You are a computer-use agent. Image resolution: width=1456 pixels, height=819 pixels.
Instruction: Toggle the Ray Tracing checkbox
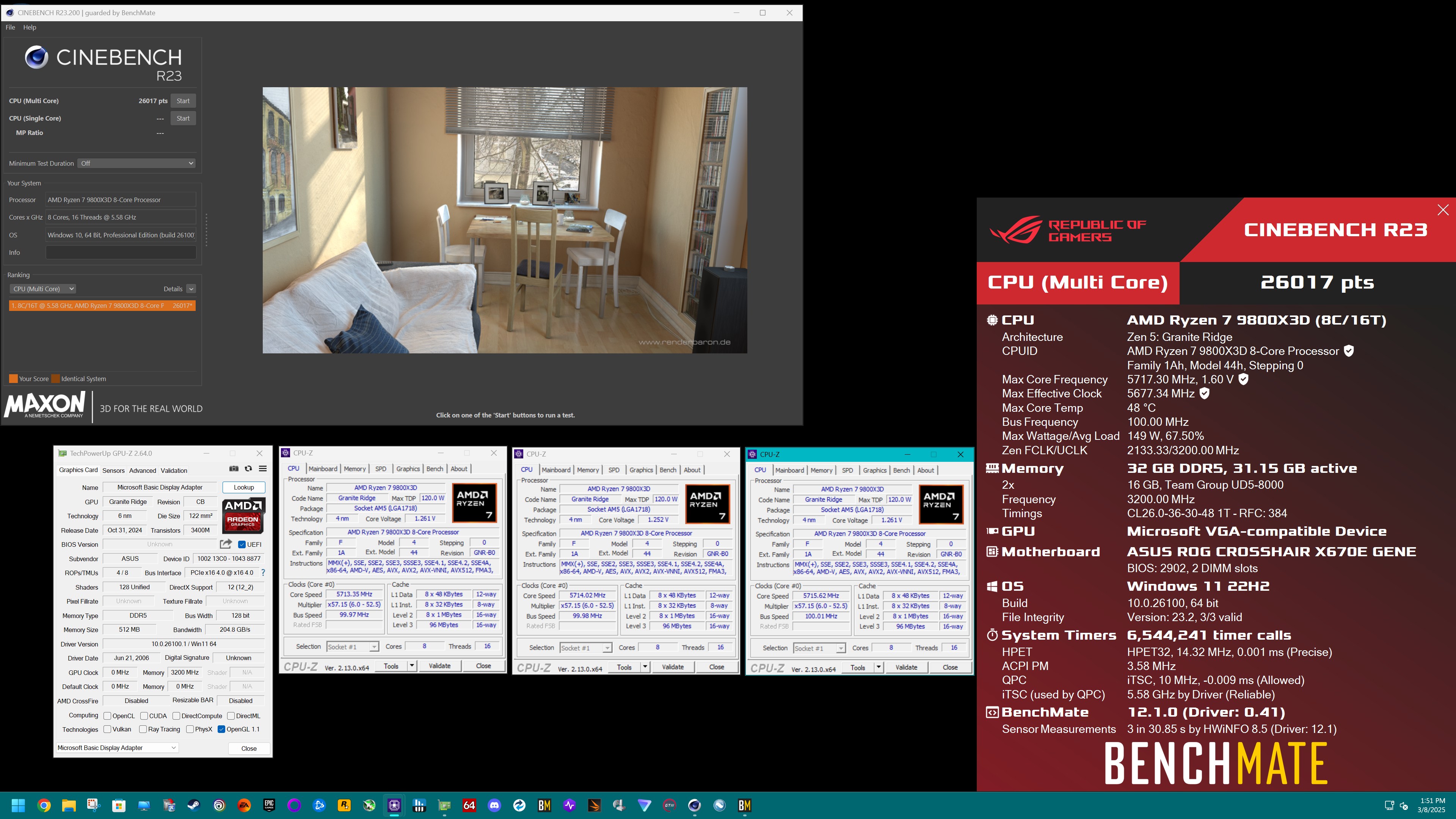click(143, 729)
